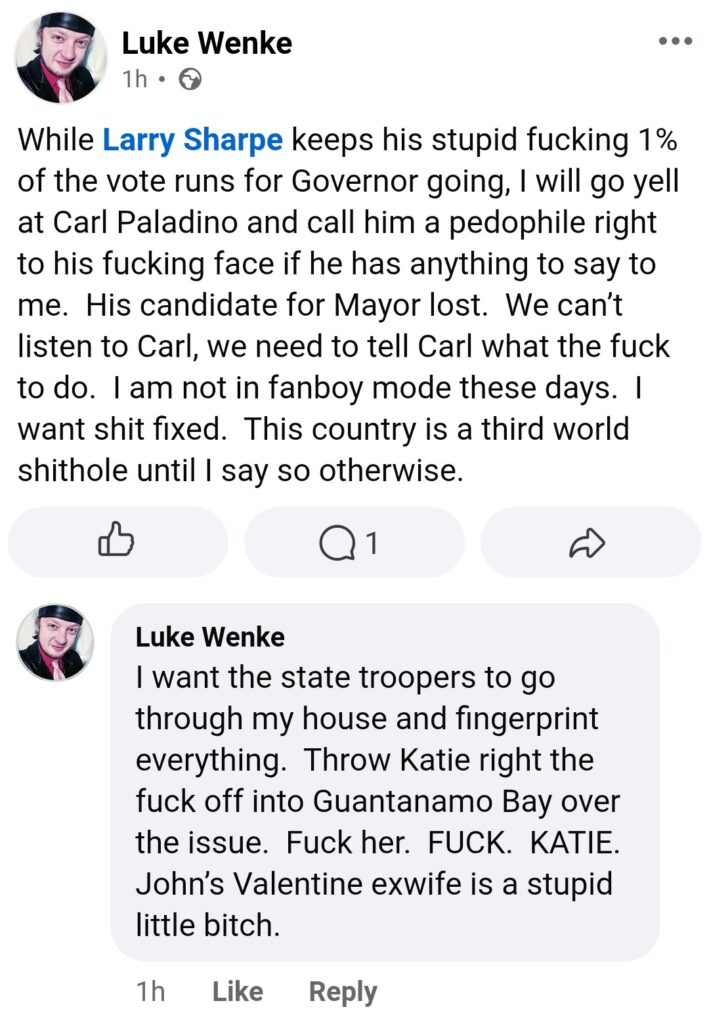Viewport: 709px width, 1024px height.
Task: Click the 1h timestamp on the post
Action: [x=134, y=76]
